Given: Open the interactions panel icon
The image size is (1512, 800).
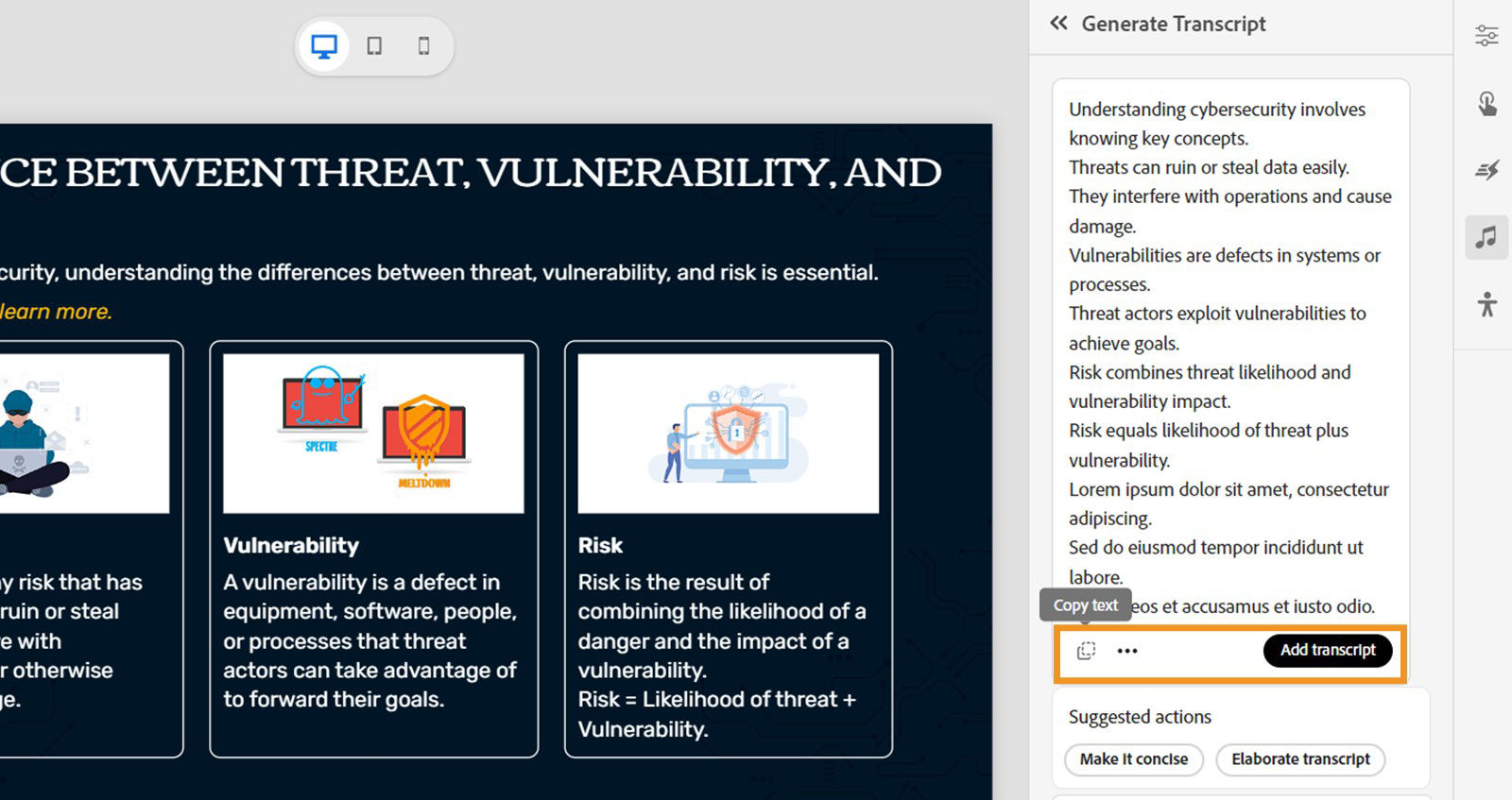Looking at the screenshot, I should [1486, 103].
